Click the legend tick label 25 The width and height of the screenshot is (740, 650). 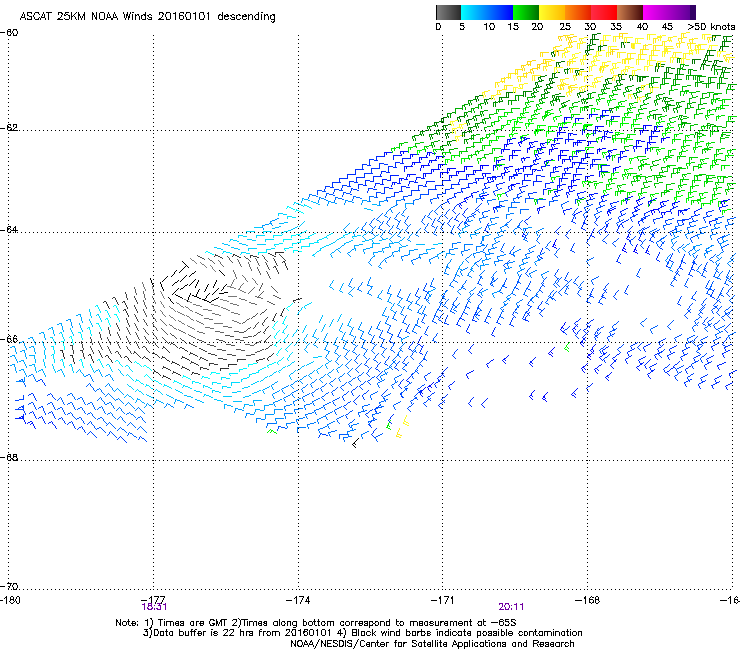(x=565, y=27)
